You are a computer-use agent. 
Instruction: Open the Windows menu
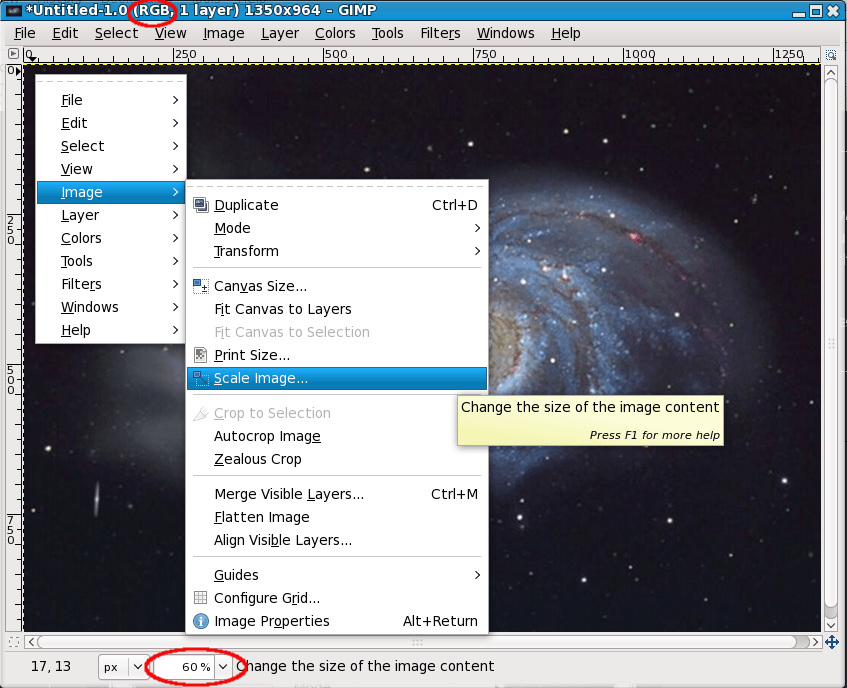[505, 33]
